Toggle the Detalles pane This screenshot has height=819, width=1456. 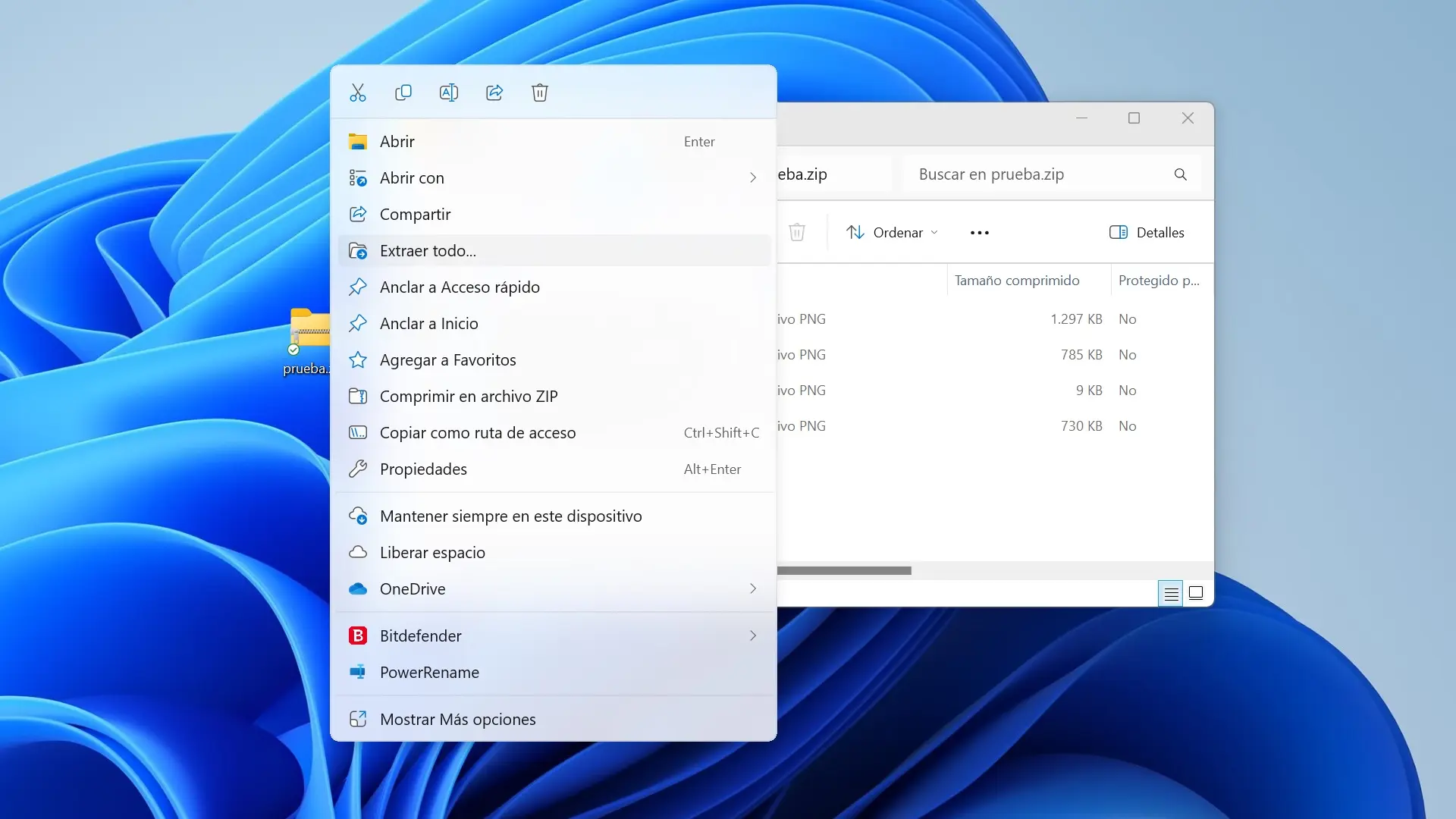coord(1147,233)
